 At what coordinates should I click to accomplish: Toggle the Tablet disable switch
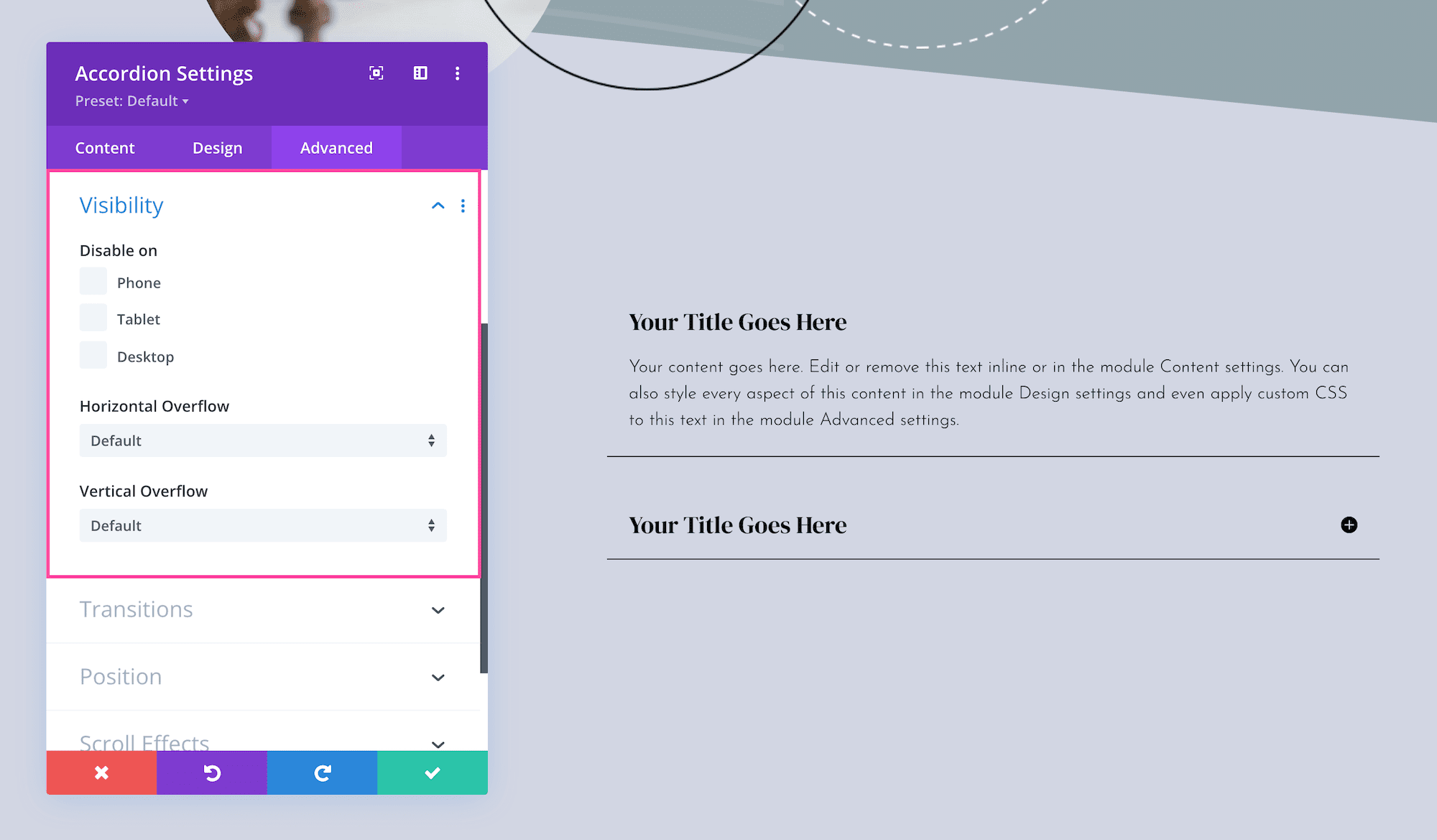[94, 319]
